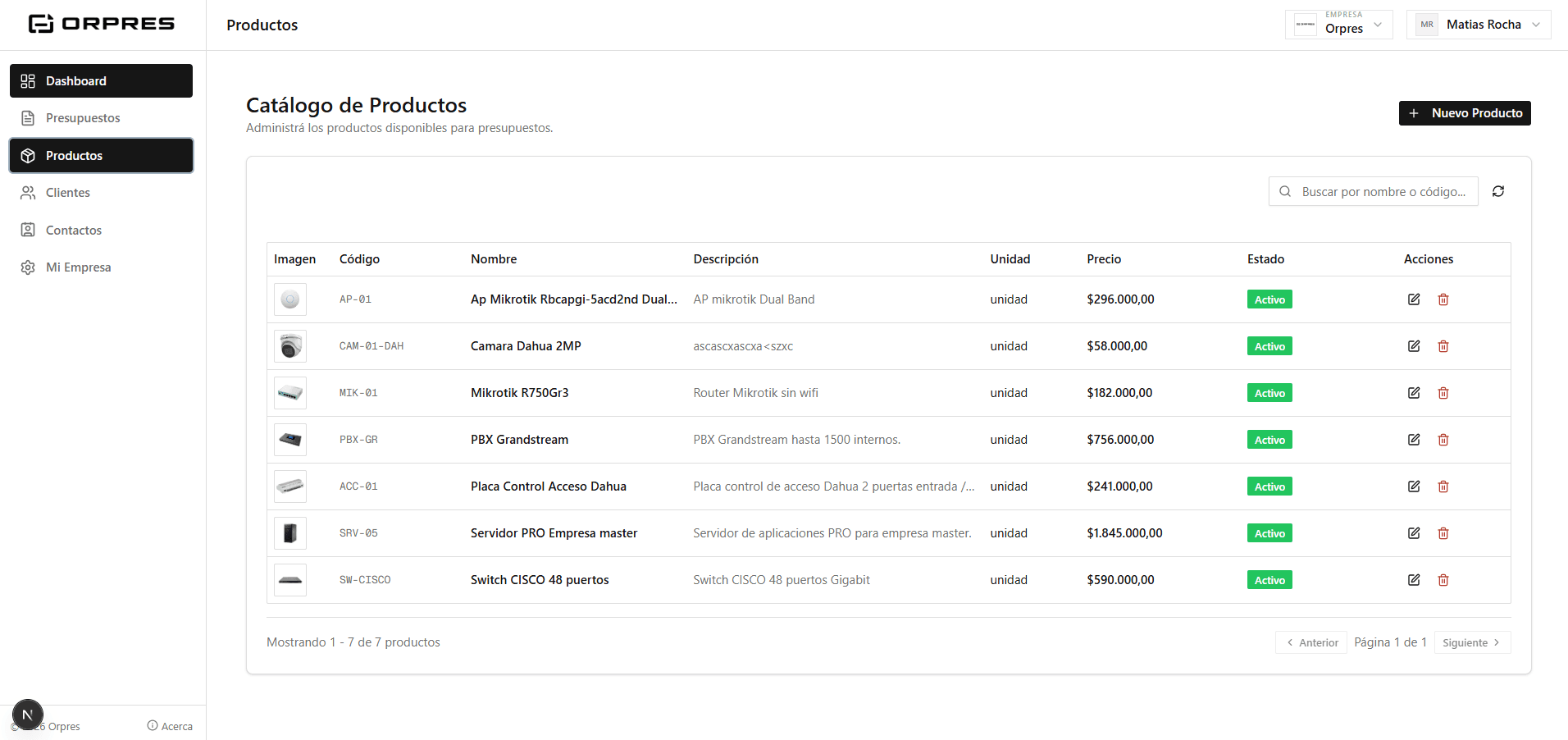1568x740 pixels.
Task: Open the Switch CISCO product thumbnail
Action: pyautogui.click(x=290, y=580)
